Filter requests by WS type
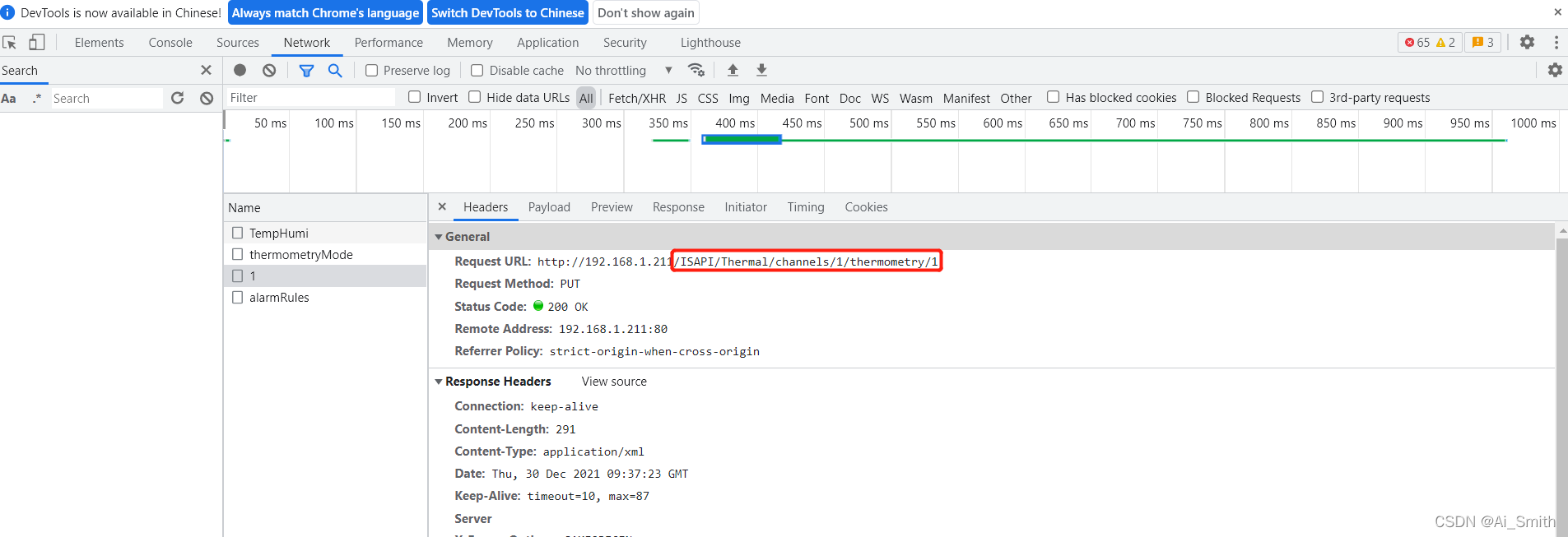The height and width of the screenshot is (537, 1568). tap(880, 98)
